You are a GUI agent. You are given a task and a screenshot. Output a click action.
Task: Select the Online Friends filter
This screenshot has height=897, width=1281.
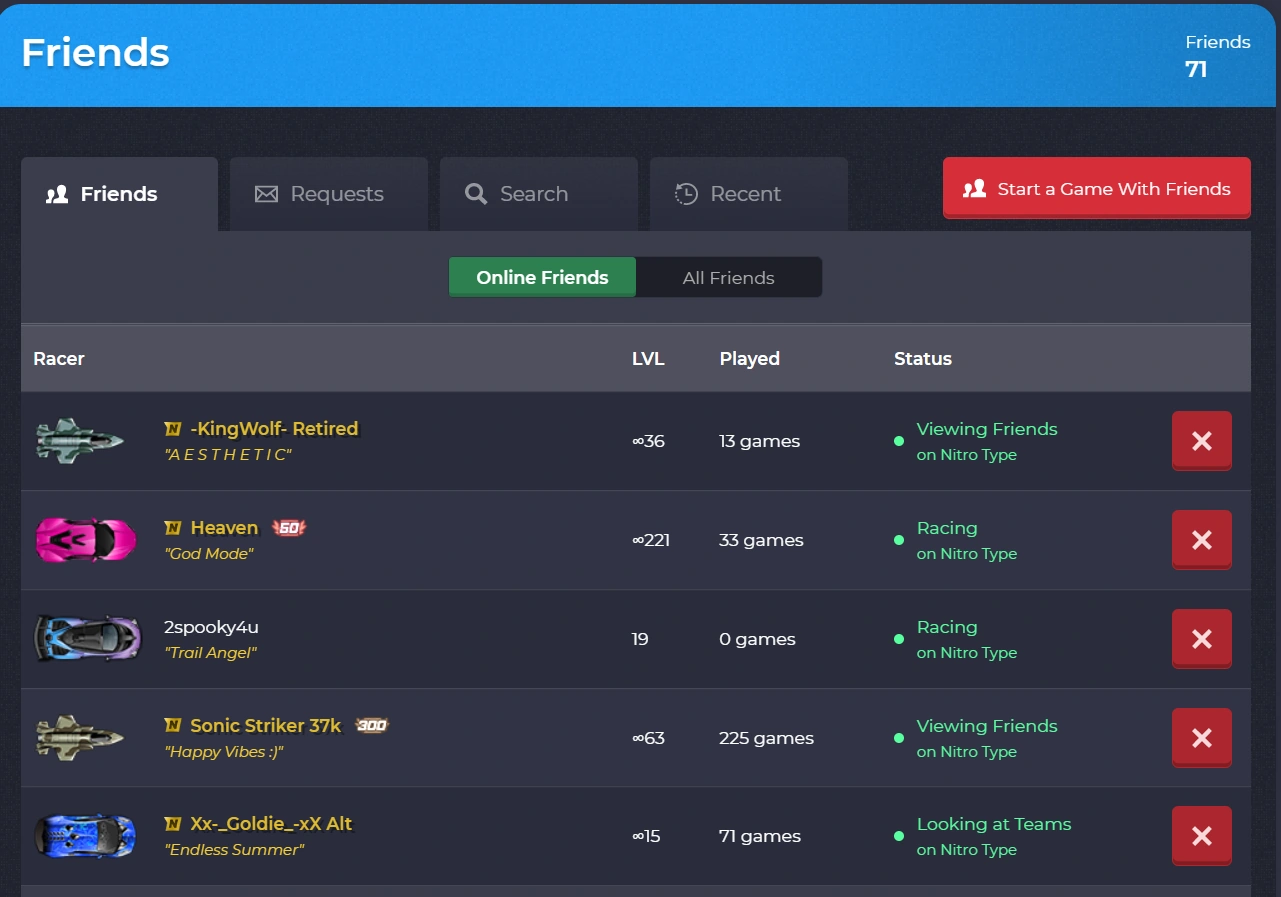[x=542, y=277]
